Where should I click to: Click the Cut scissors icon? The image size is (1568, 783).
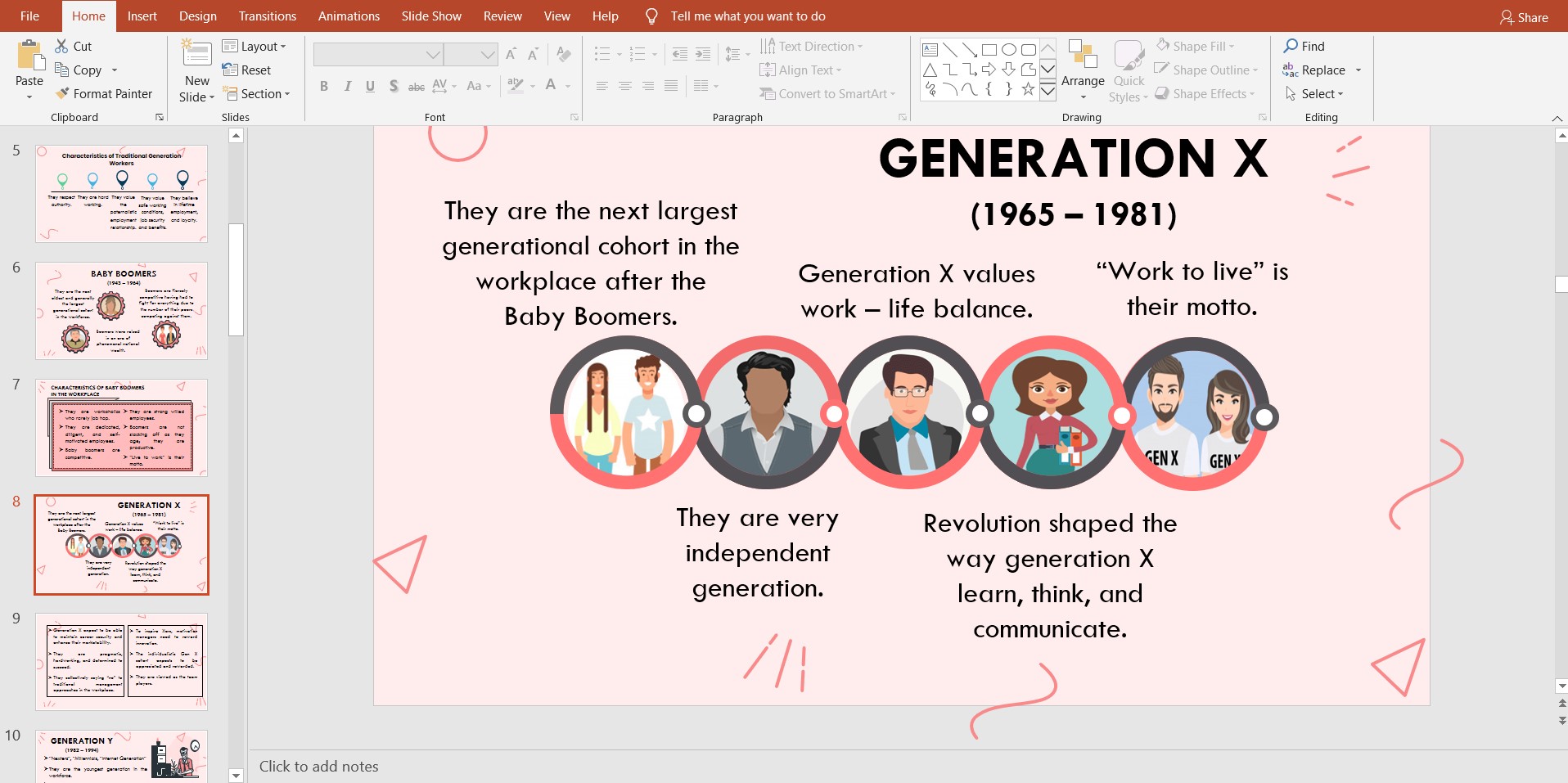pos(62,47)
